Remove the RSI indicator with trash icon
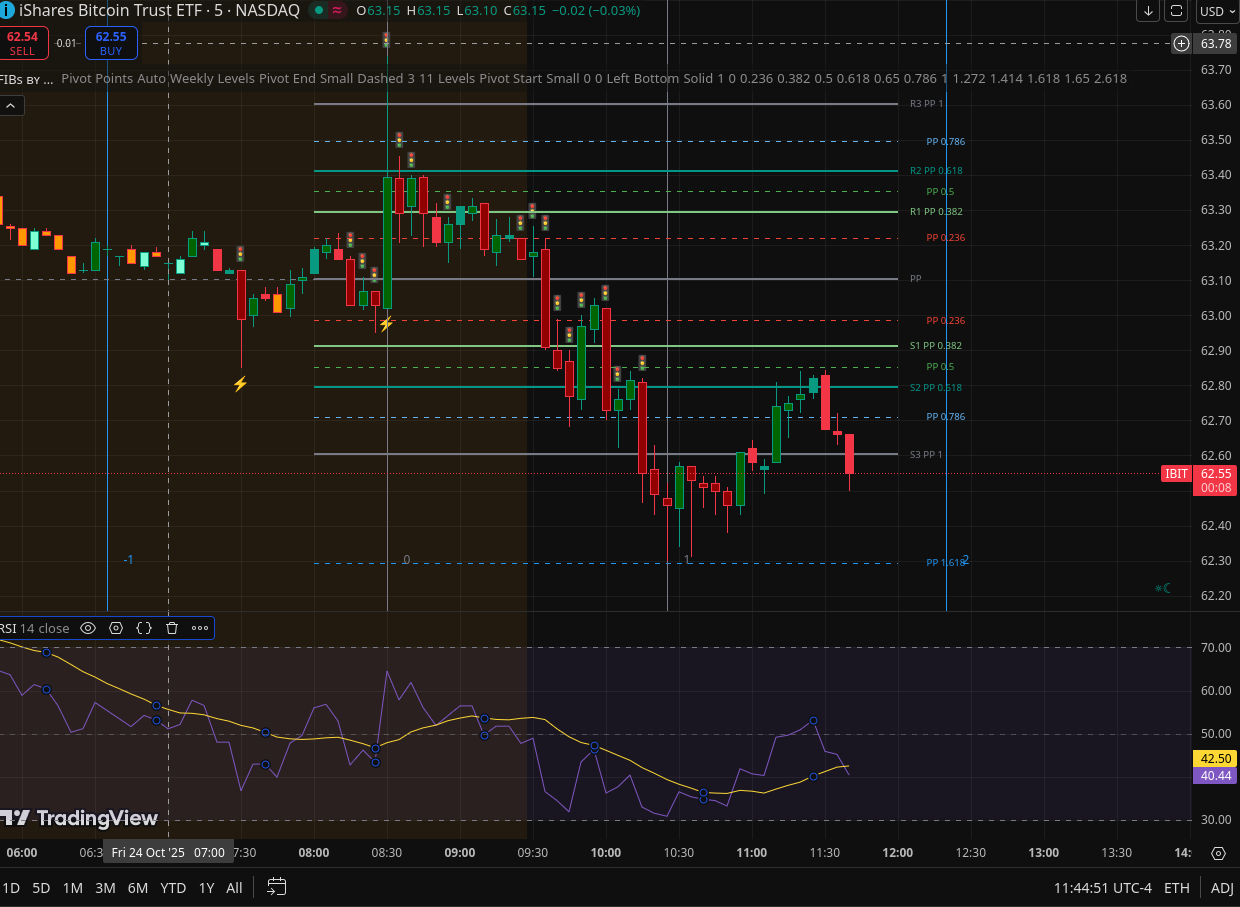 click(172, 628)
